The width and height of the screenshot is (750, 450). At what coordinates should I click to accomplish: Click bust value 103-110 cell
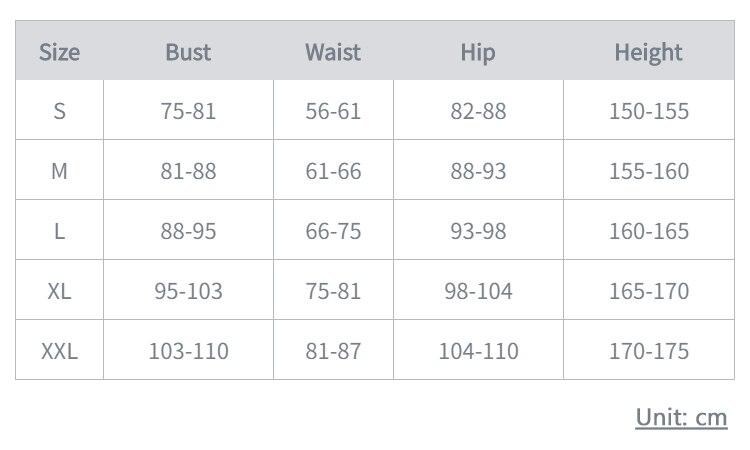pyautogui.click(x=188, y=350)
